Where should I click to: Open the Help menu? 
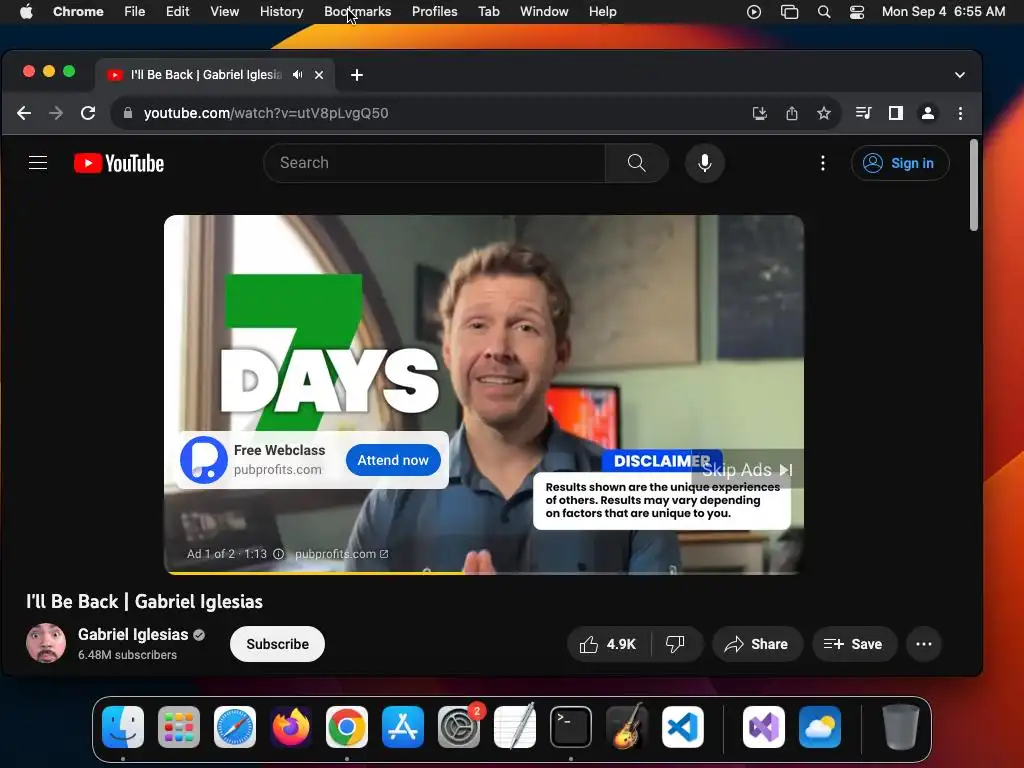pyautogui.click(x=602, y=12)
